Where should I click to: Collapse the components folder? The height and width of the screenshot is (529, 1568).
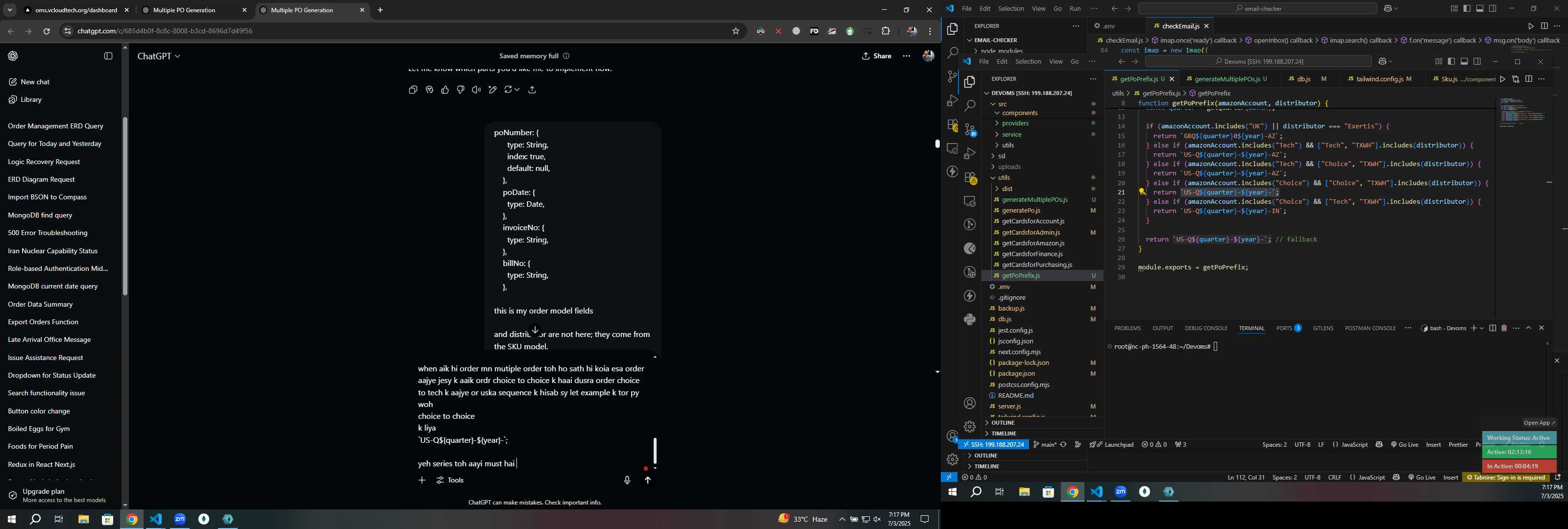click(1020, 113)
